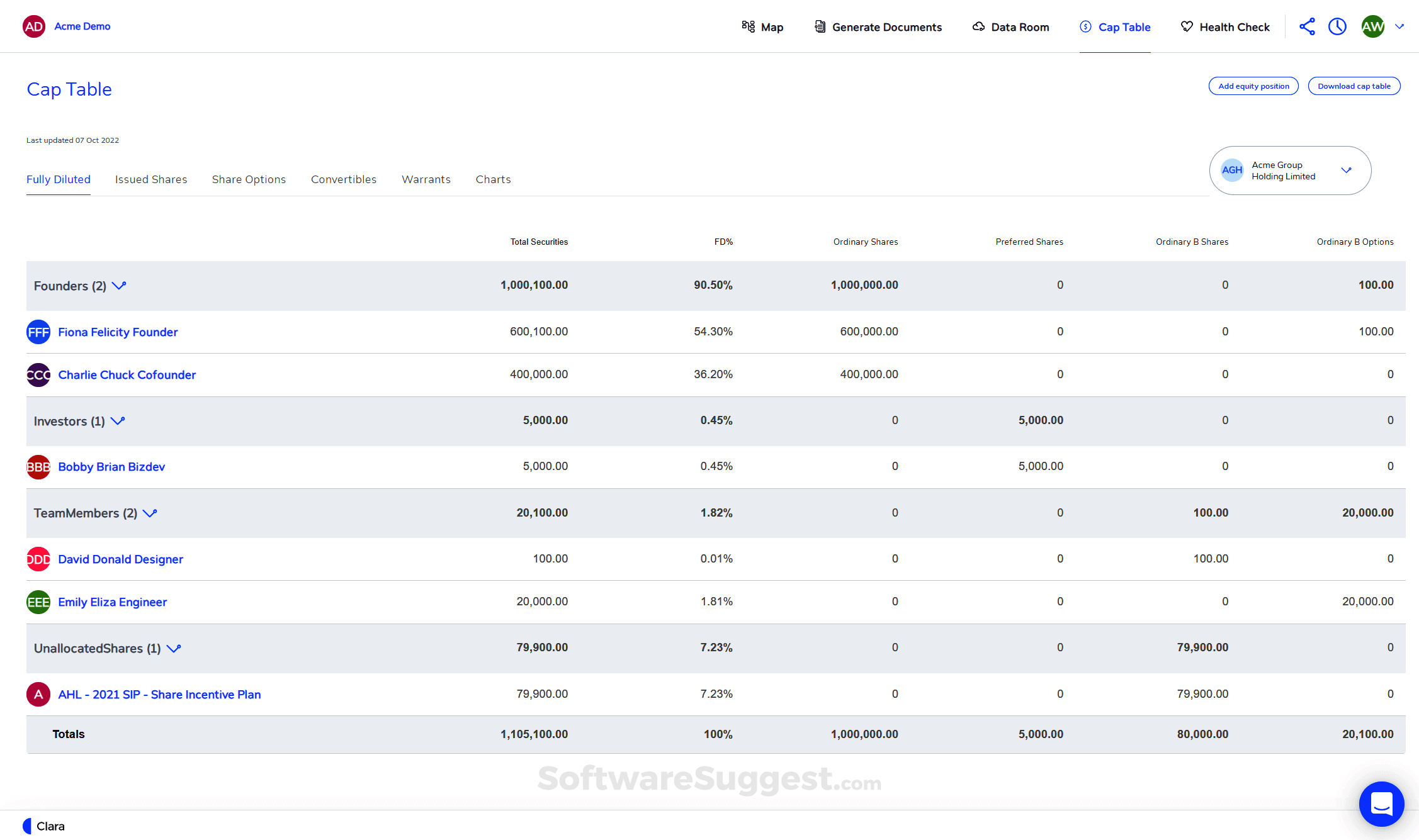
Task: Collapse the Investors group
Action: click(118, 421)
